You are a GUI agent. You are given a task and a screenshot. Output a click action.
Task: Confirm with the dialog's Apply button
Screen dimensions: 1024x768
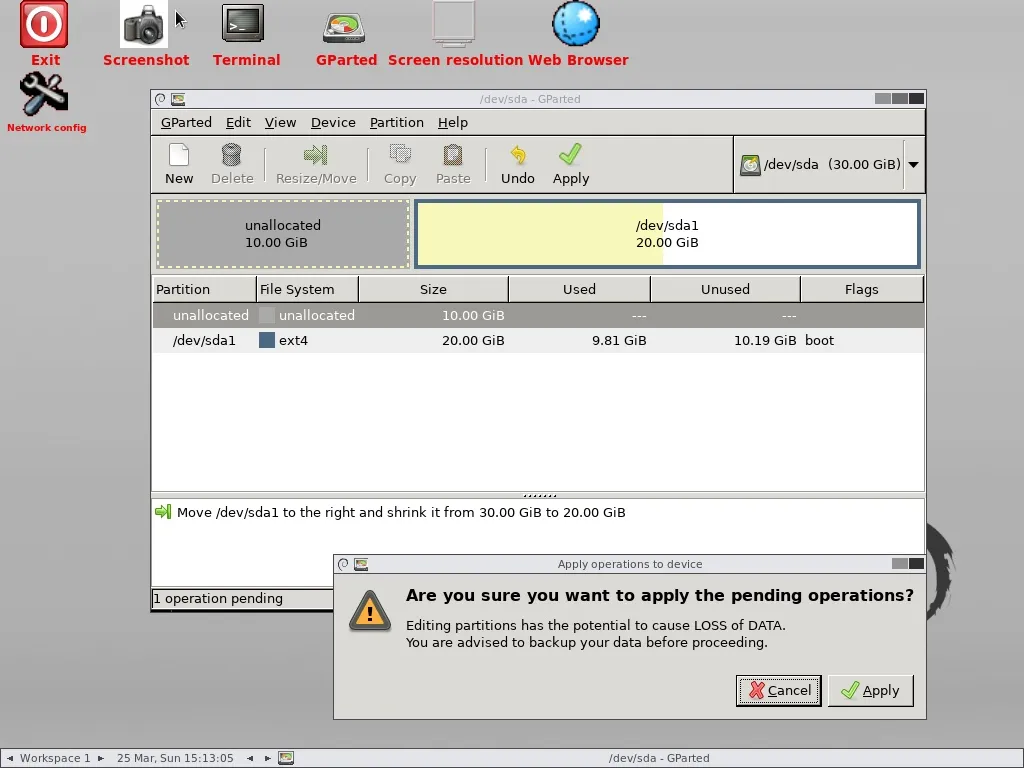tap(870, 690)
